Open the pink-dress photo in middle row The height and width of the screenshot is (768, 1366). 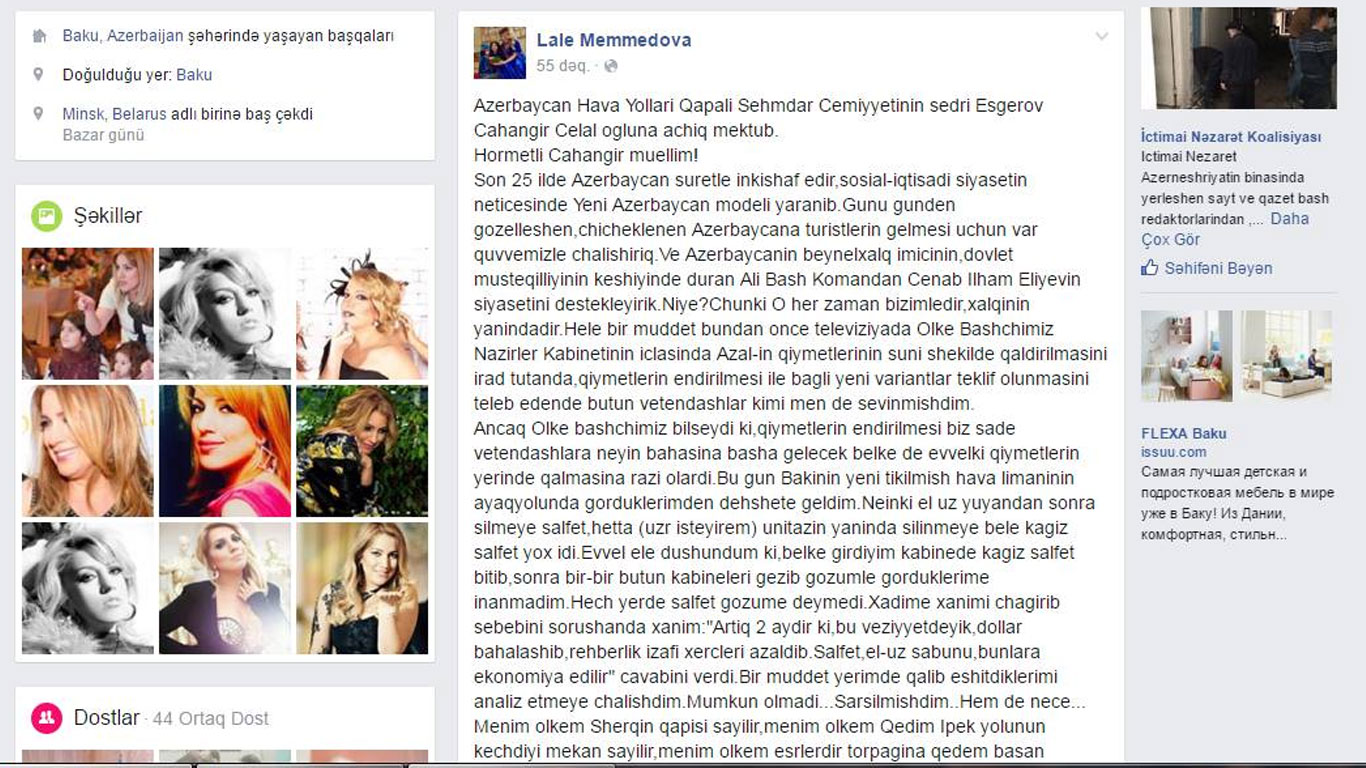pos(225,451)
